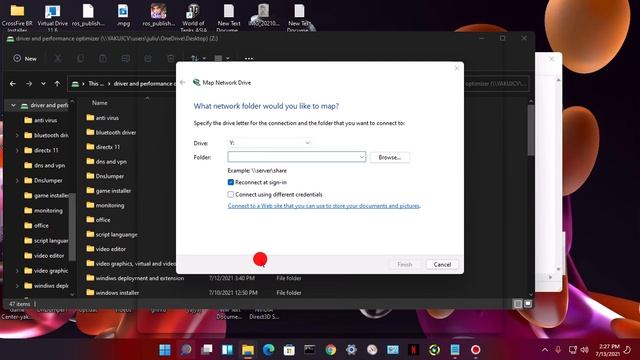This screenshot has height=360, width=640.
Task: Expand the Folder combo box arrow
Action: [362, 157]
